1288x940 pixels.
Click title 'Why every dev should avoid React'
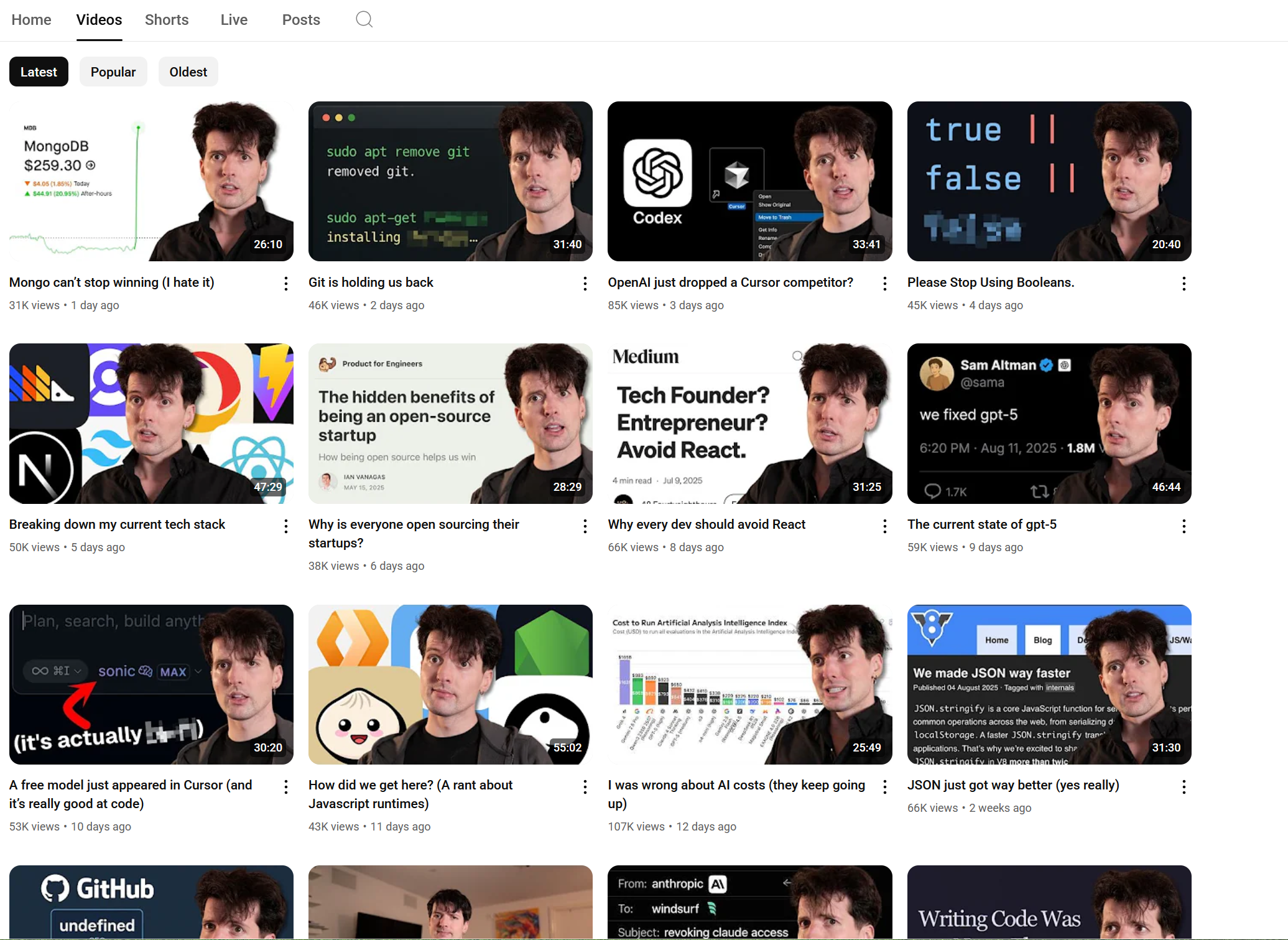707,524
